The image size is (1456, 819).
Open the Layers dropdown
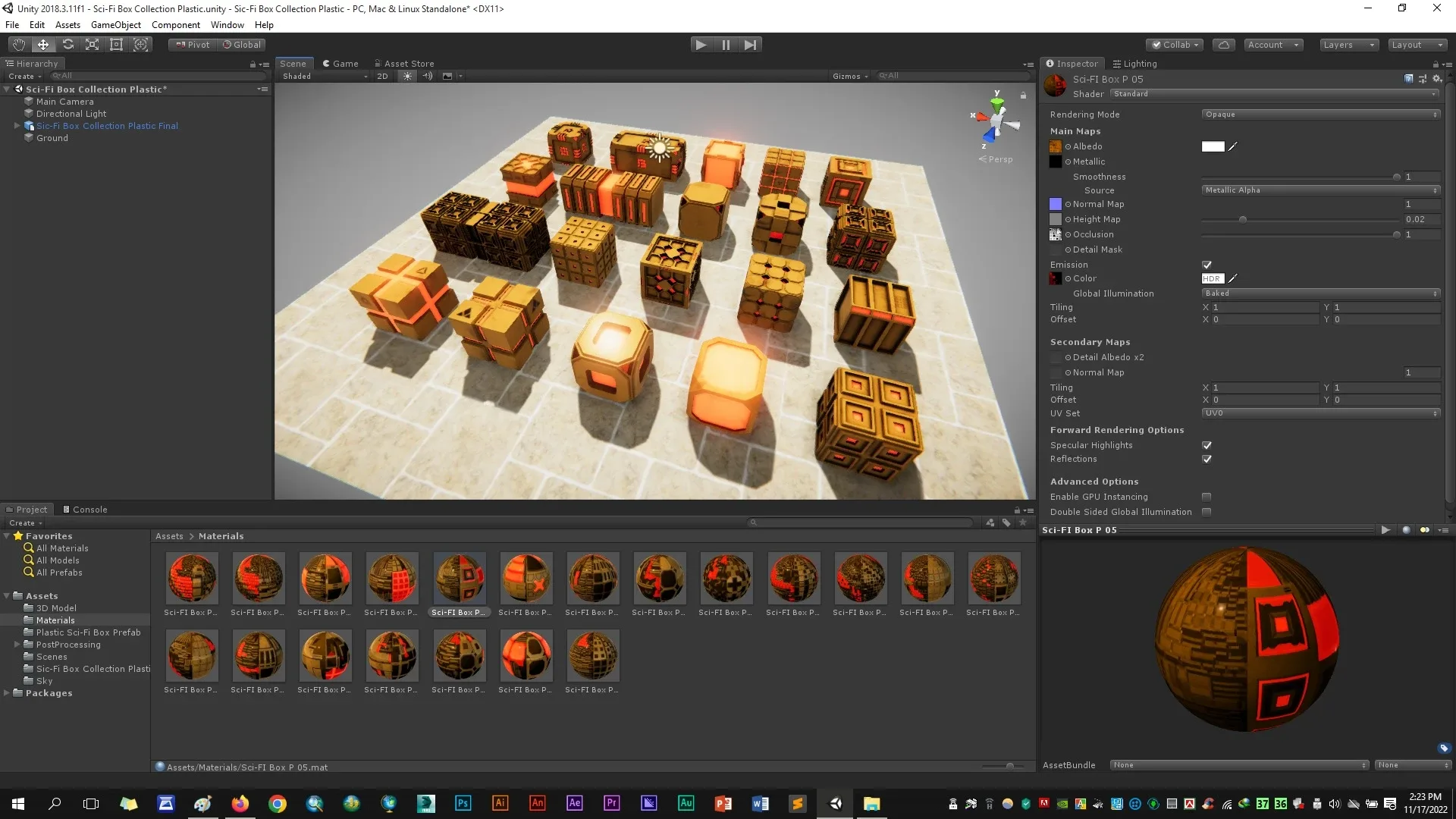pos(1348,45)
